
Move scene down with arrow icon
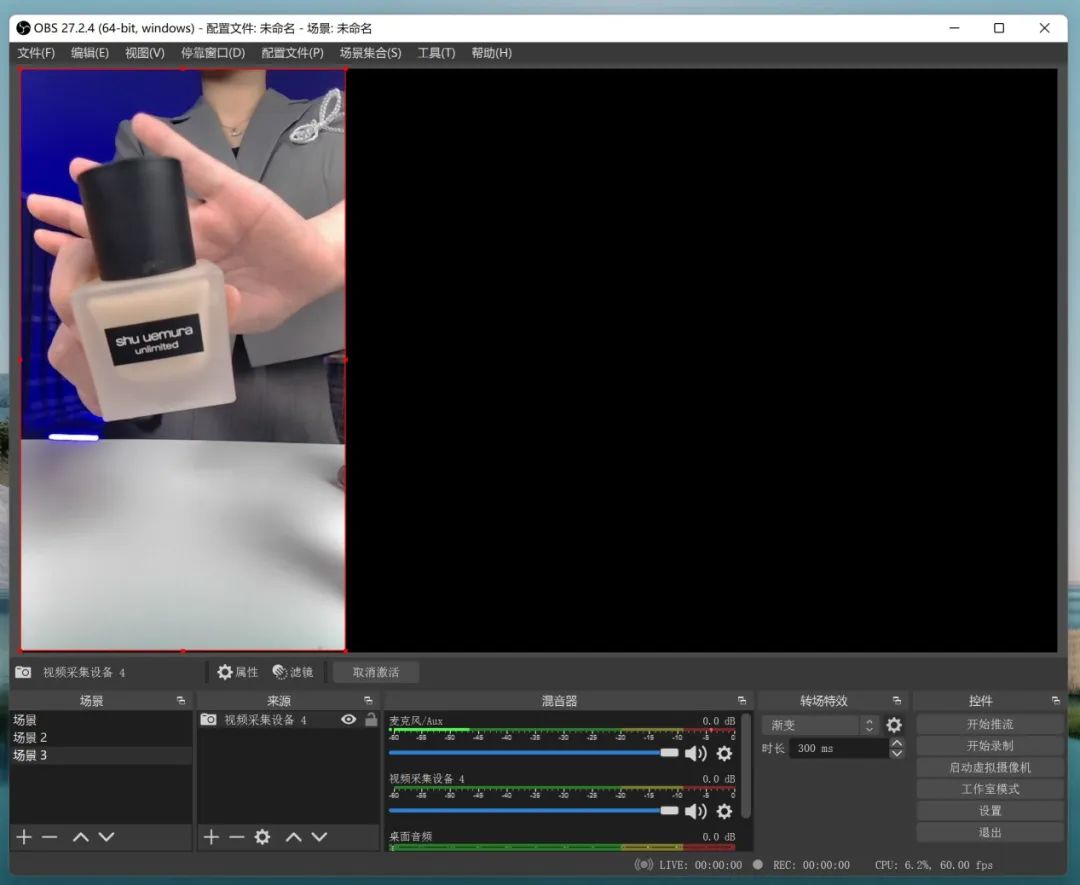[106, 837]
